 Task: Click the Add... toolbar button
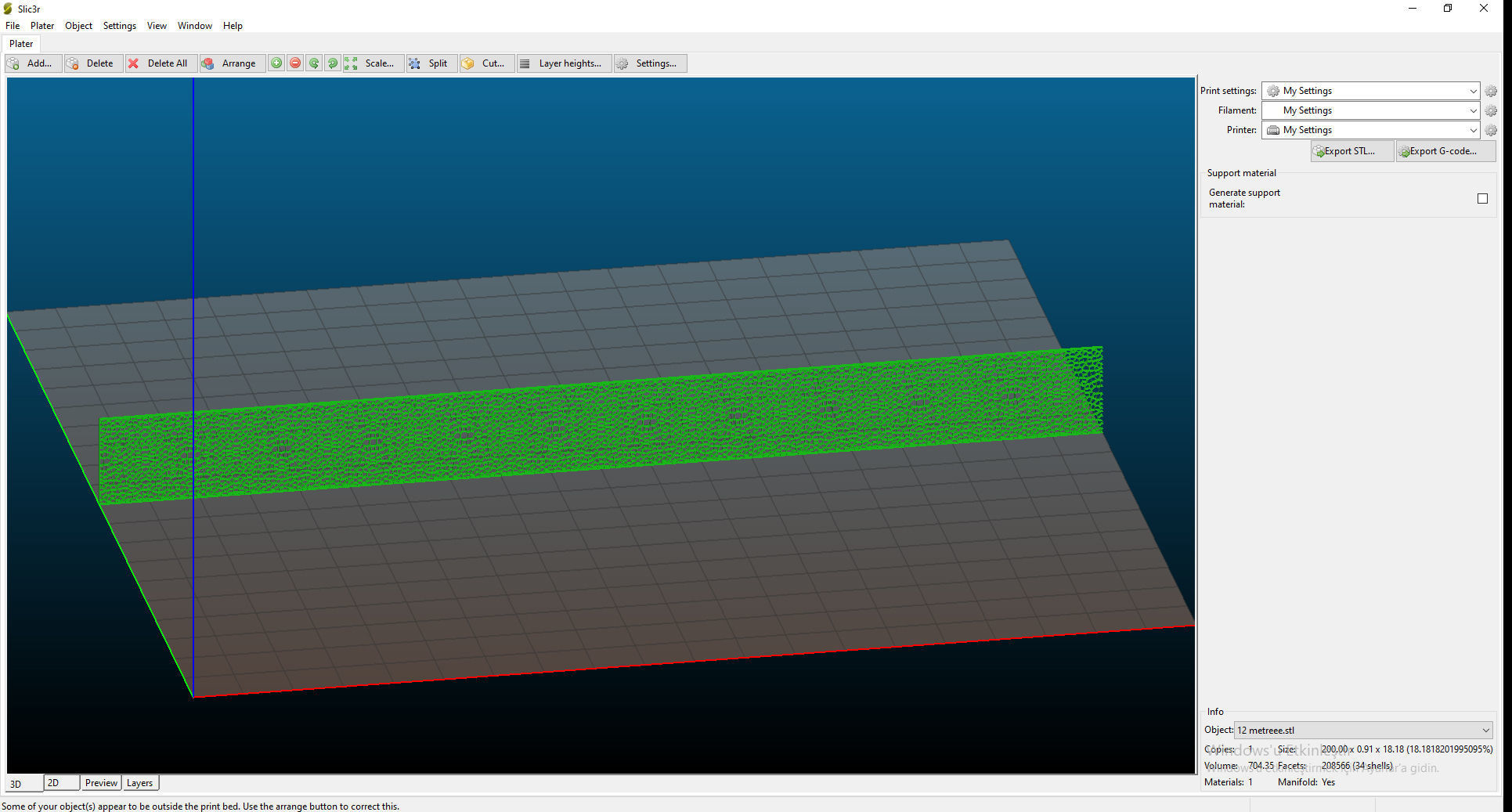coord(33,63)
